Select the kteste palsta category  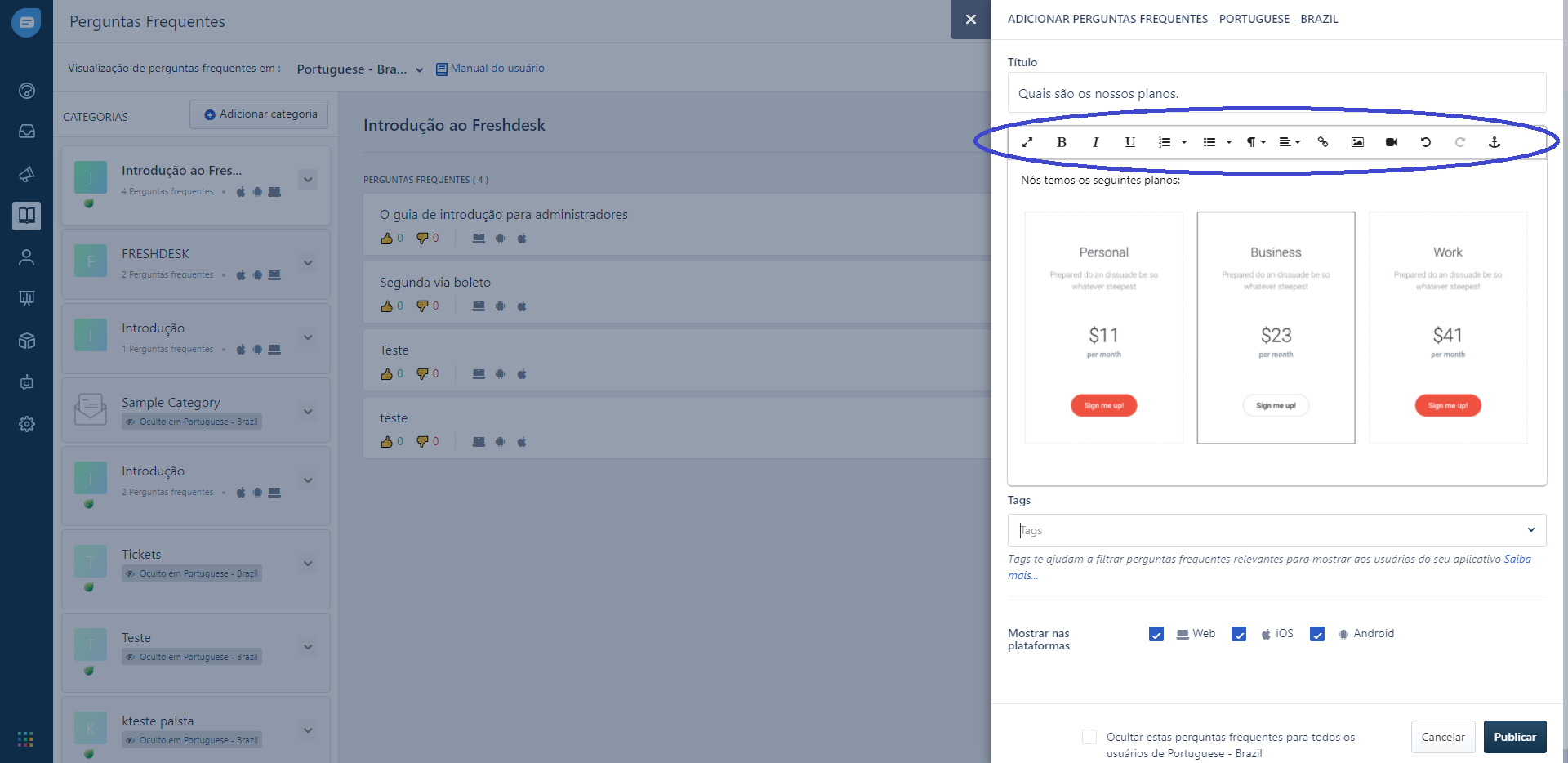tap(196, 730)
